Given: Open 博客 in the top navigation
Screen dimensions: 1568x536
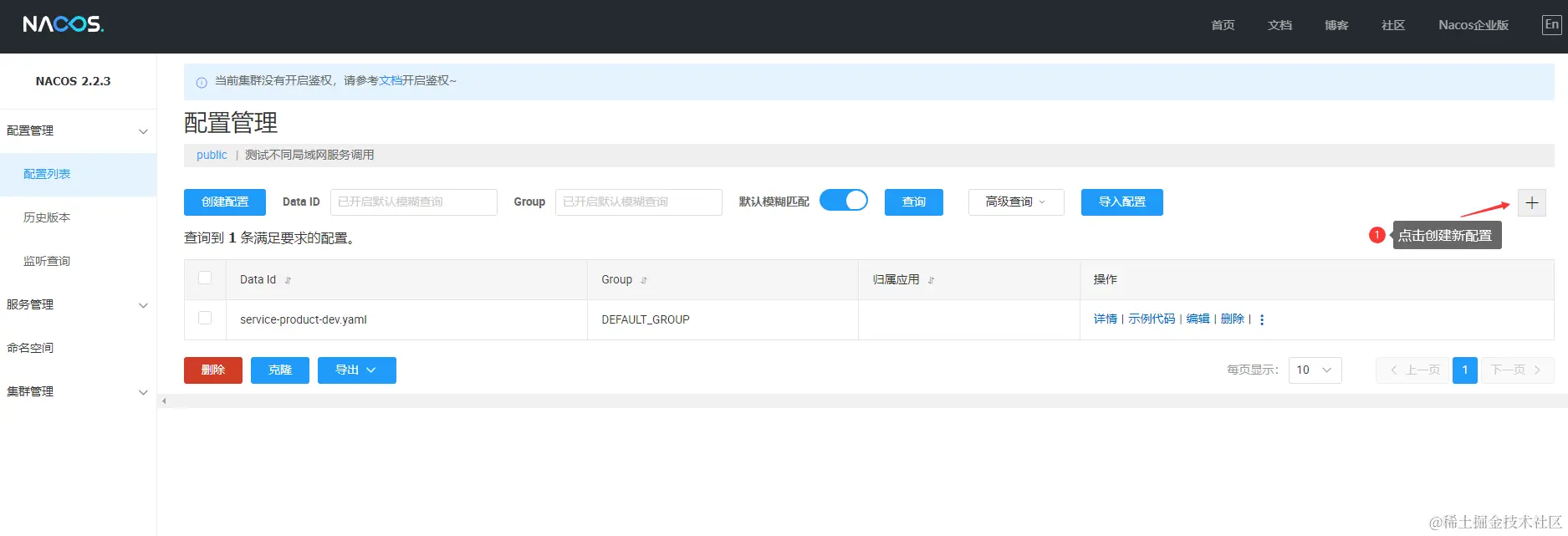Looking at the screenshot, I should click(1336, 25).
